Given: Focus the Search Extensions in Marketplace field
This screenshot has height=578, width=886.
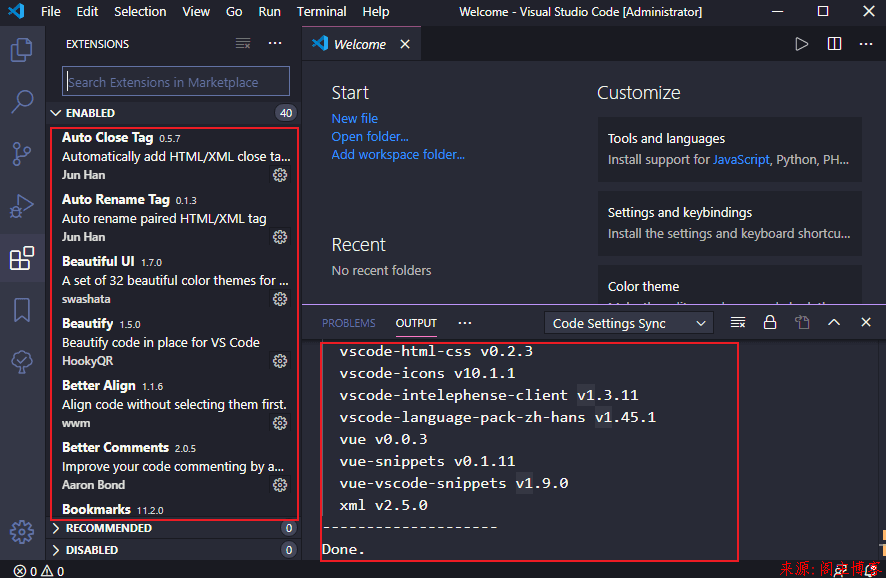Looking at the screenshot, I should point(176,81).
